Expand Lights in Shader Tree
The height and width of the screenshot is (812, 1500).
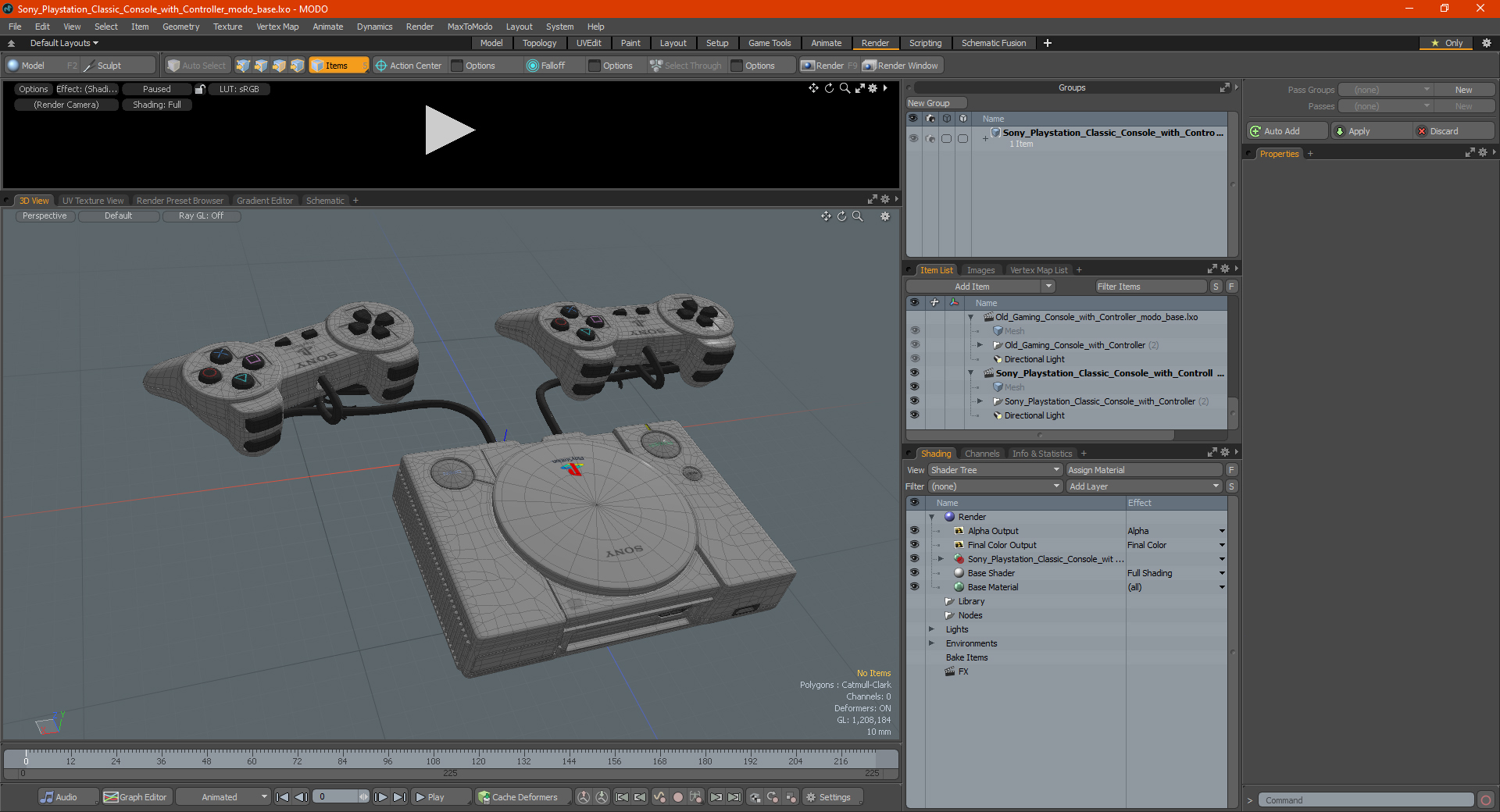[x=931, y=629]
